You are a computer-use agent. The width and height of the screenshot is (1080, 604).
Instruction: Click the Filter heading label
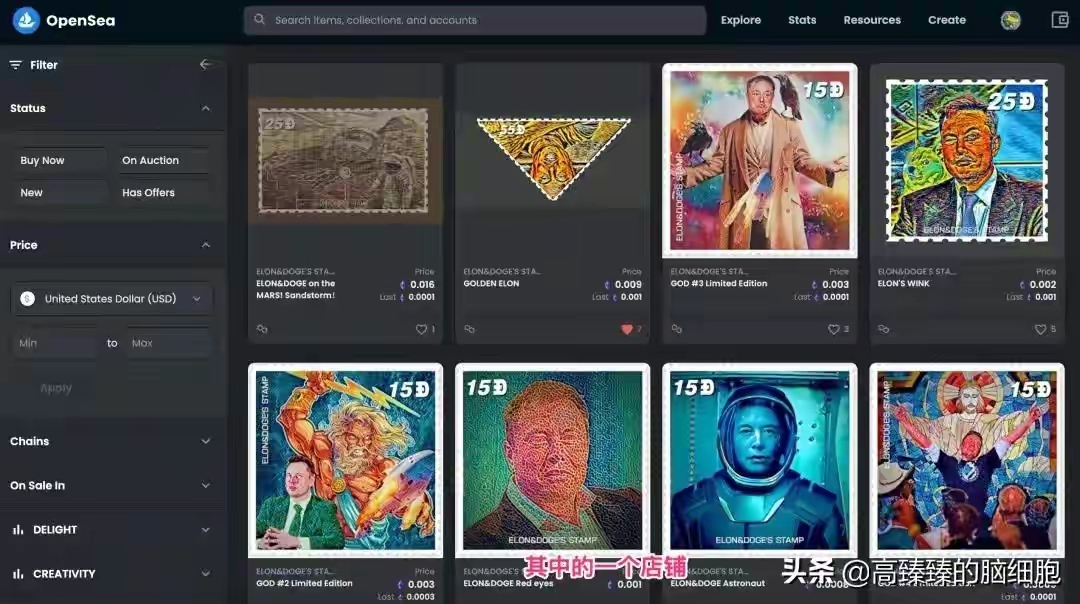[43, 65]
